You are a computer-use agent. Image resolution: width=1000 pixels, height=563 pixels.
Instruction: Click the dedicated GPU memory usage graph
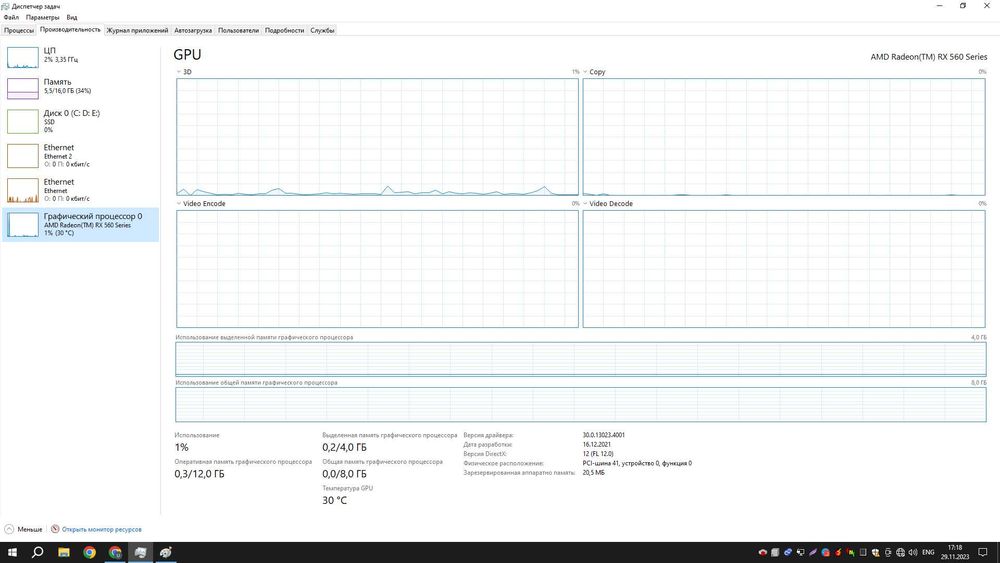(x=581, y=359)
